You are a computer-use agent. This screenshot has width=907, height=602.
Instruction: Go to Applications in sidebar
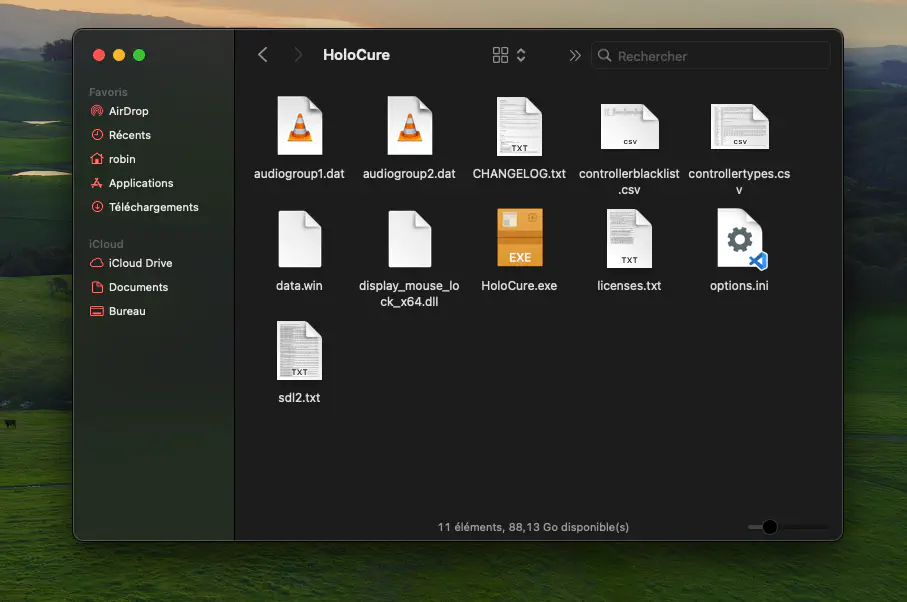click(140, 183)
